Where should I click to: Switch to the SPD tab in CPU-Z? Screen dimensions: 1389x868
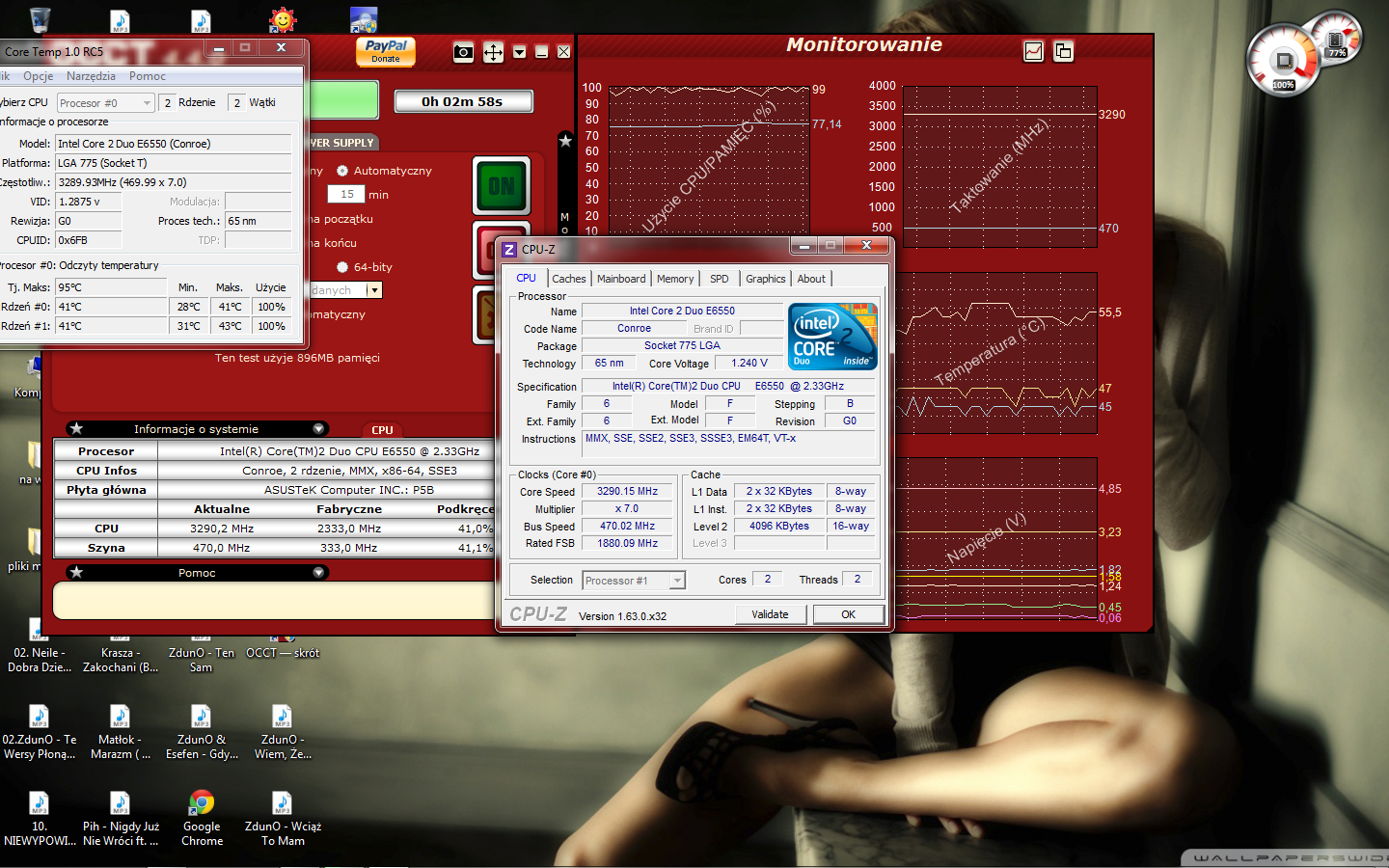pyautogui.click(x=720, y=279)
